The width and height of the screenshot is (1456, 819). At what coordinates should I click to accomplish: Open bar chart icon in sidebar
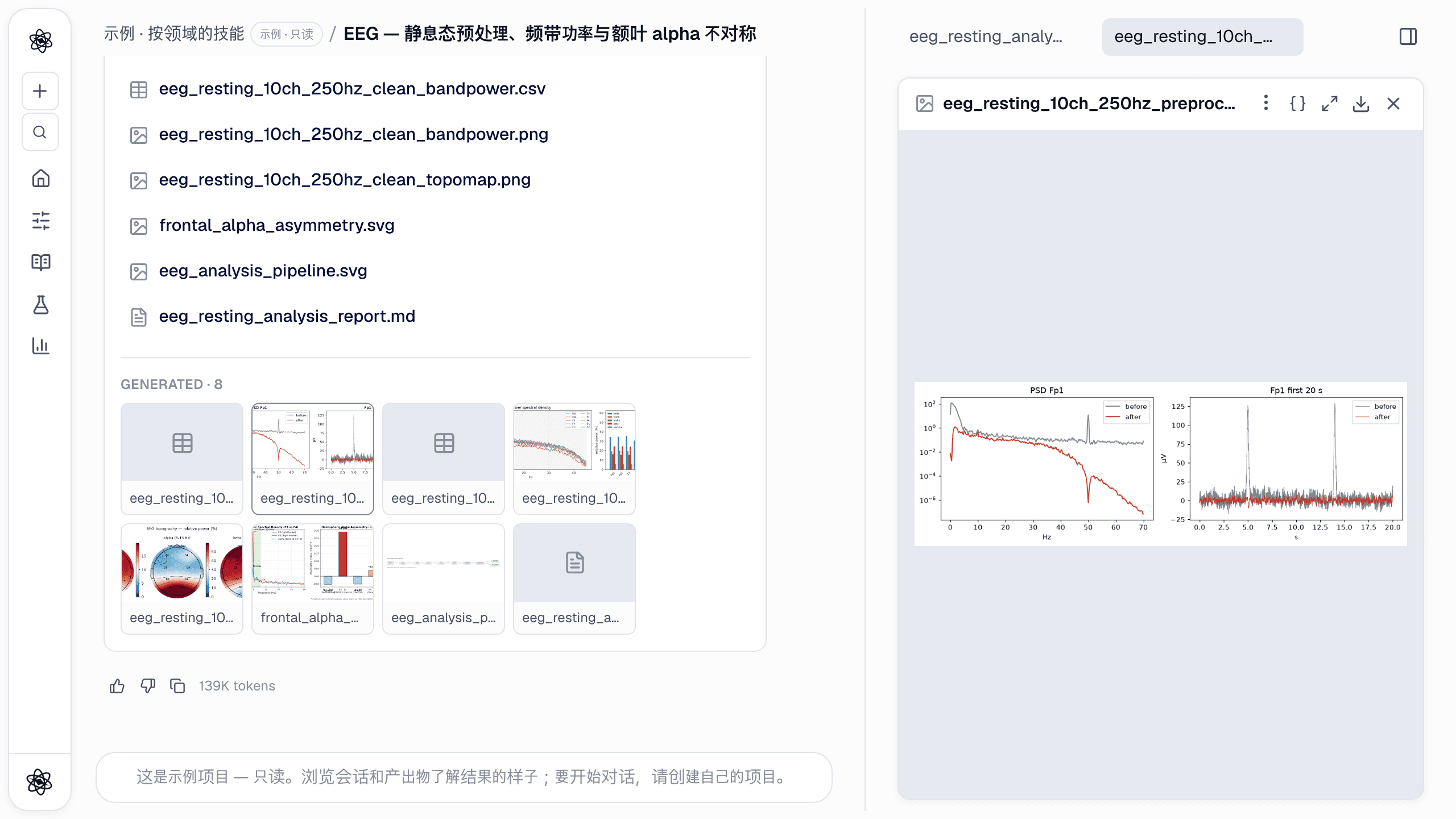(40, 346)
